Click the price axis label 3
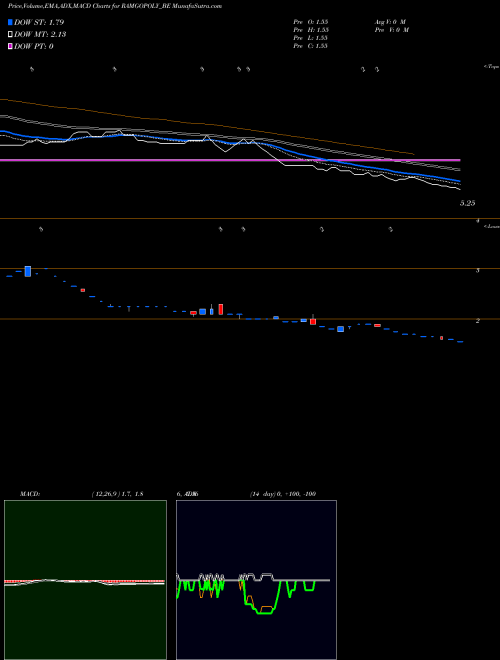 click(477, 271)
